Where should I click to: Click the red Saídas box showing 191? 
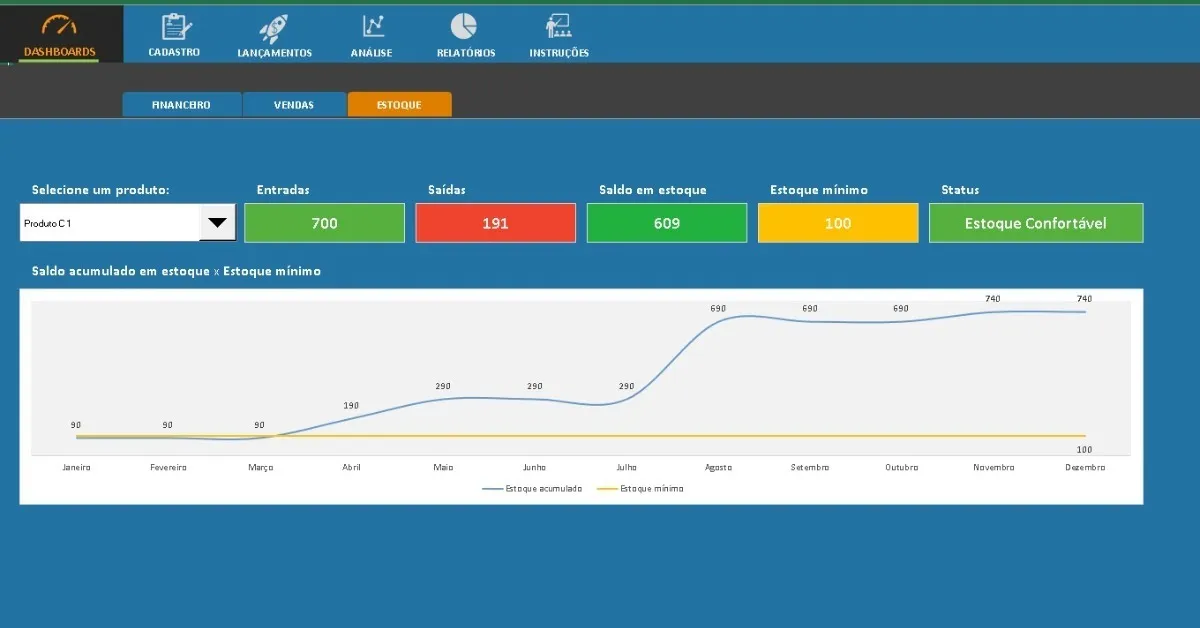[x=496, y=223]
